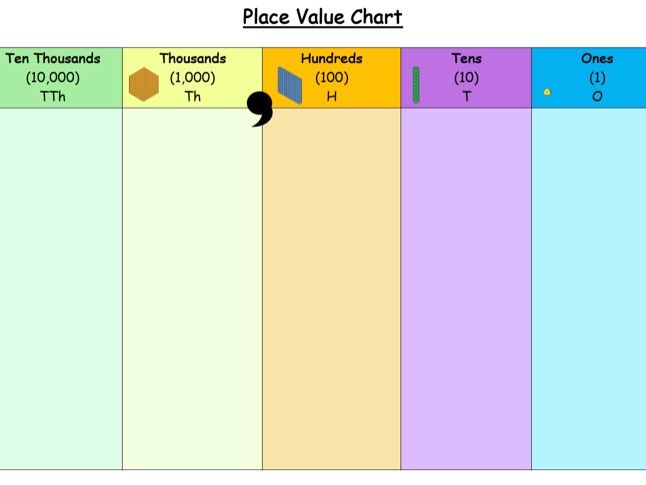Viewport: 646px width, 485px height.
Task: Click the green tens rod icon
Action: [416, 85]
